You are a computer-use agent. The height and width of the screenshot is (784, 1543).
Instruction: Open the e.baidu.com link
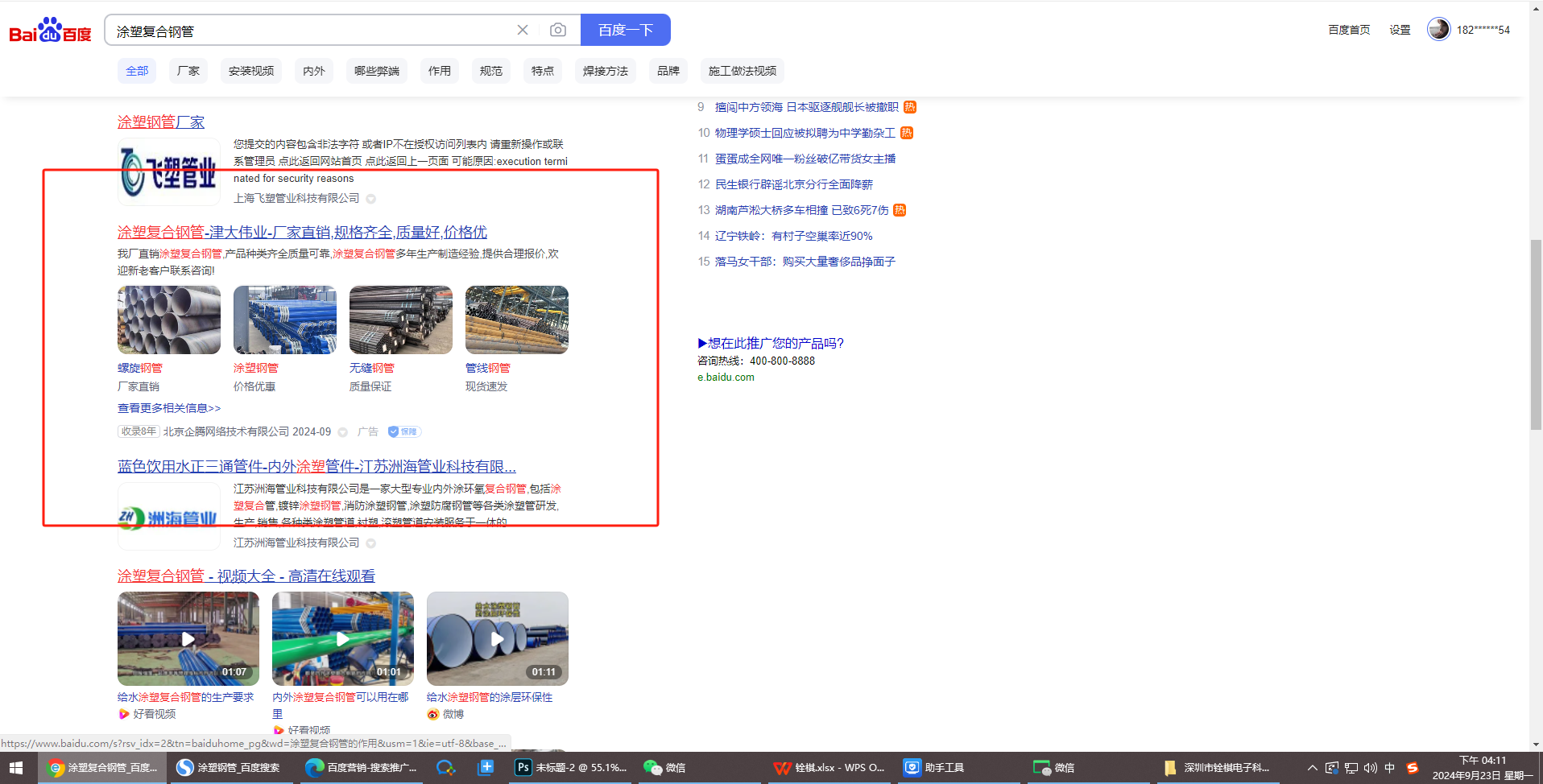click(726, 377)
